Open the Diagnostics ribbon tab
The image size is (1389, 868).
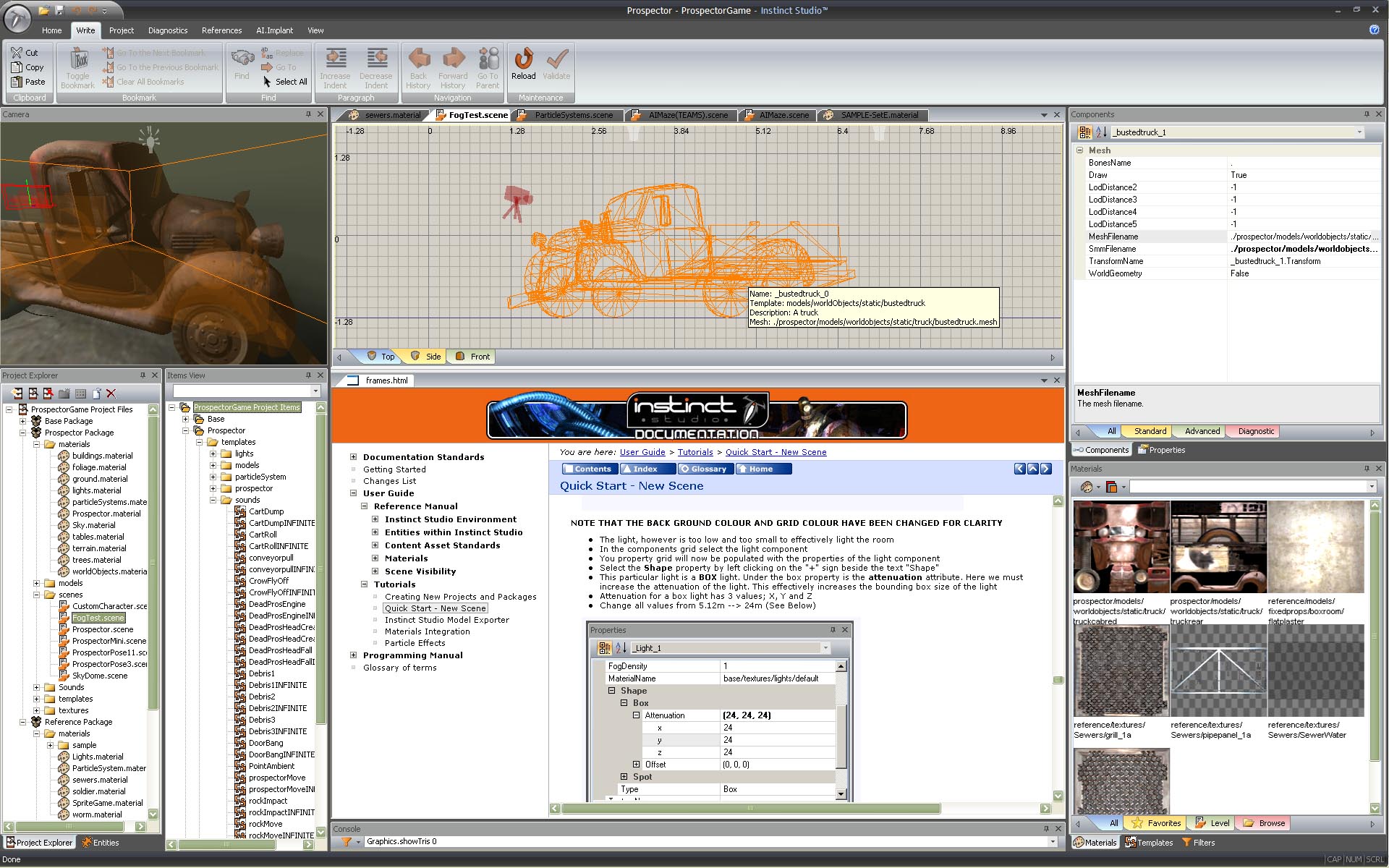[168, 30]
